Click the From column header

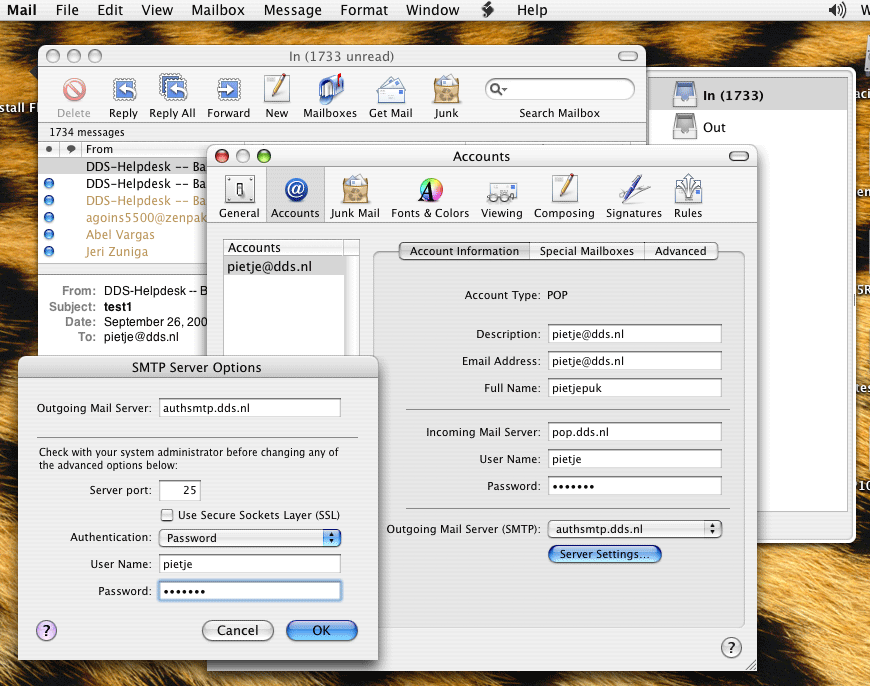coord(144,149)
